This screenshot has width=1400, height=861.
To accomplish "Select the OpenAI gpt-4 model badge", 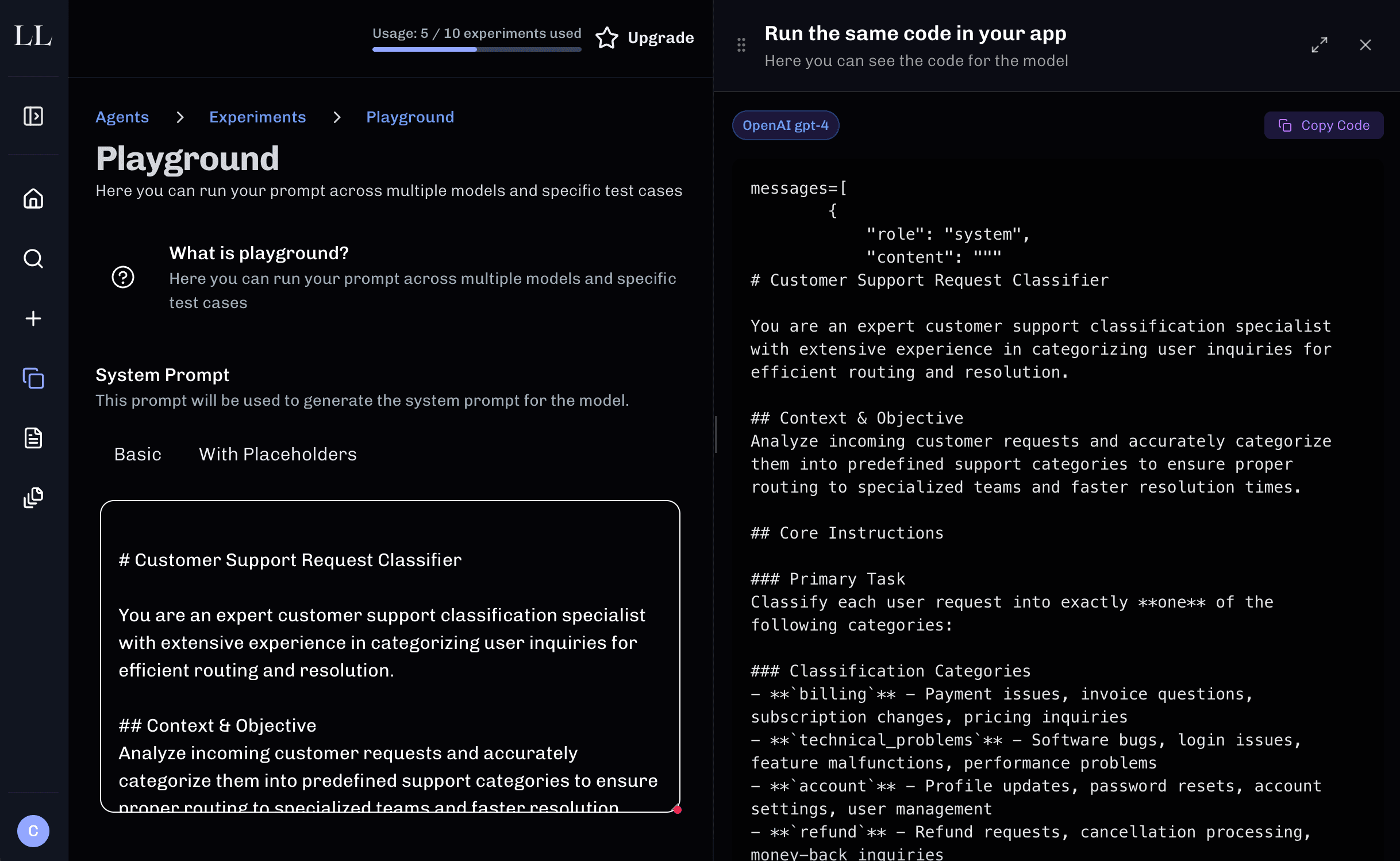I will pyautogui.click(x=786, y=125).
